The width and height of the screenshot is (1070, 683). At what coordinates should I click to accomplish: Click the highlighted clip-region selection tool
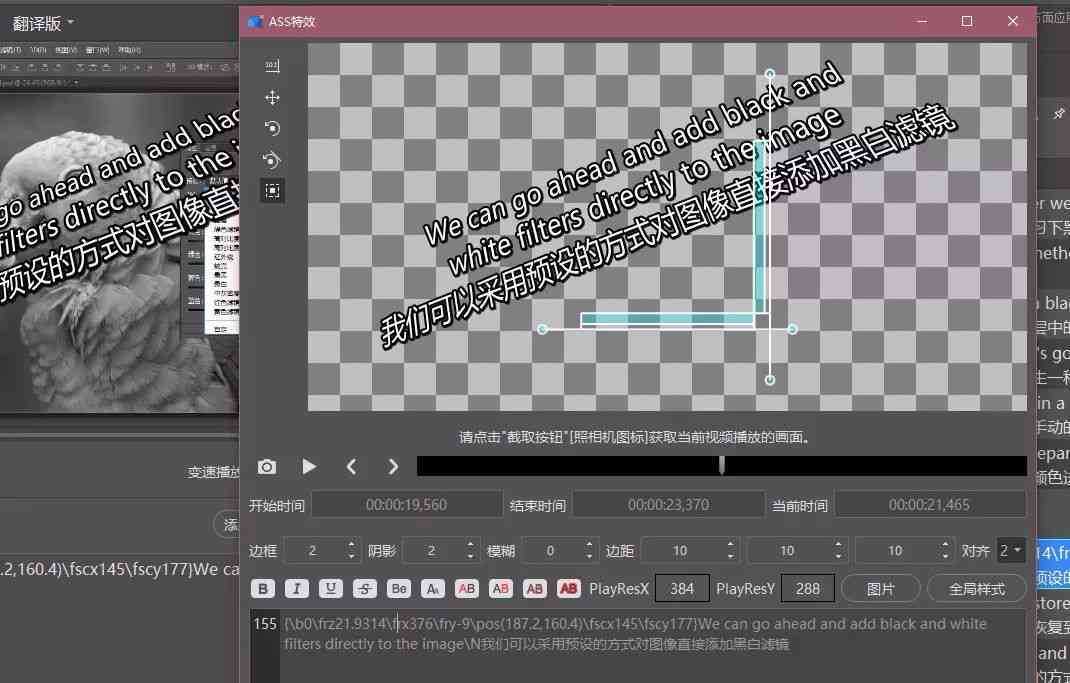(272, 190)
